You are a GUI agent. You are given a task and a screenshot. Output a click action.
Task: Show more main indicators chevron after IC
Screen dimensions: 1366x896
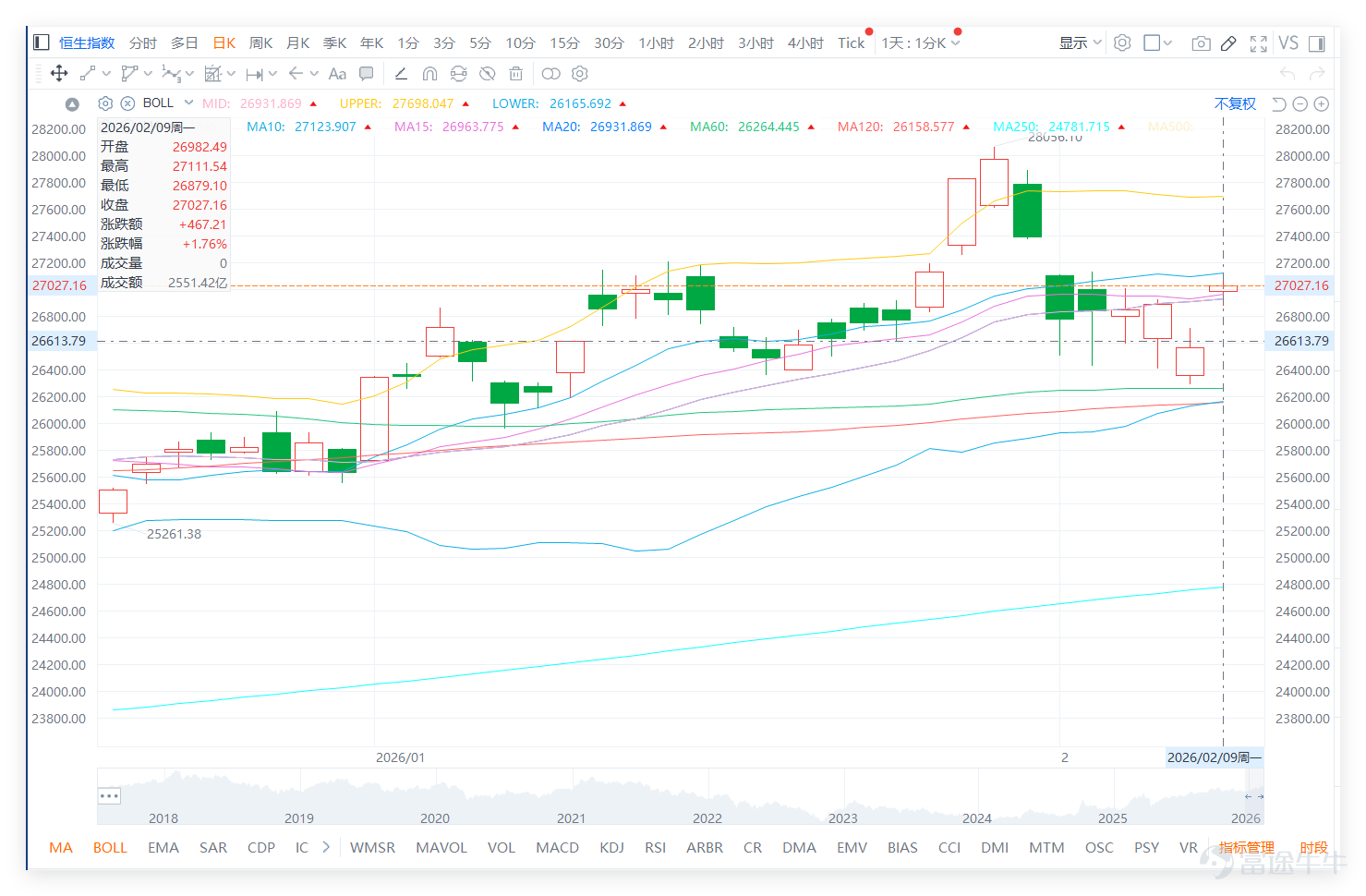(x=326, y=846)
